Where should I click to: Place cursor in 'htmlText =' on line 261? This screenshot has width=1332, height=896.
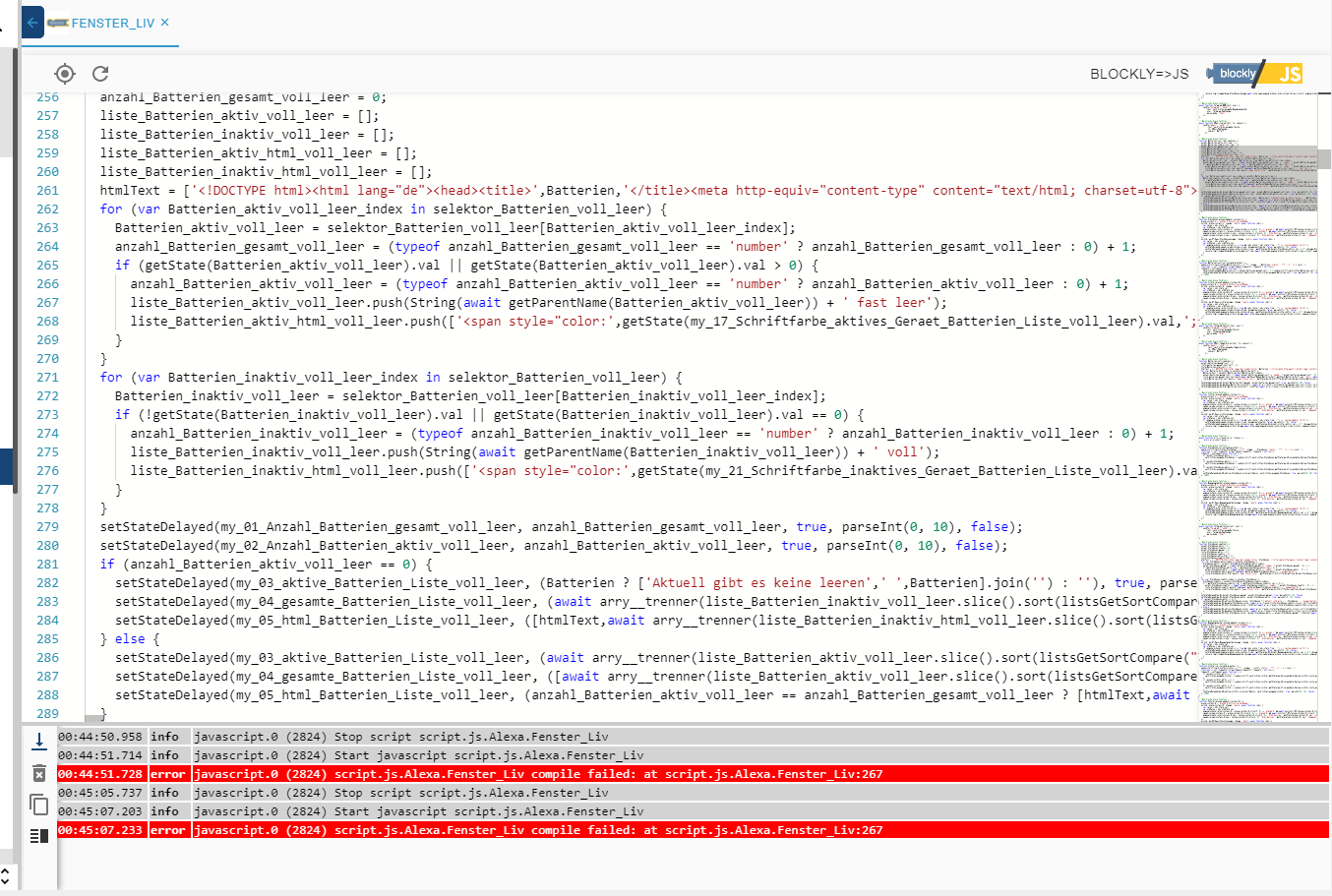tap(138, 190)
